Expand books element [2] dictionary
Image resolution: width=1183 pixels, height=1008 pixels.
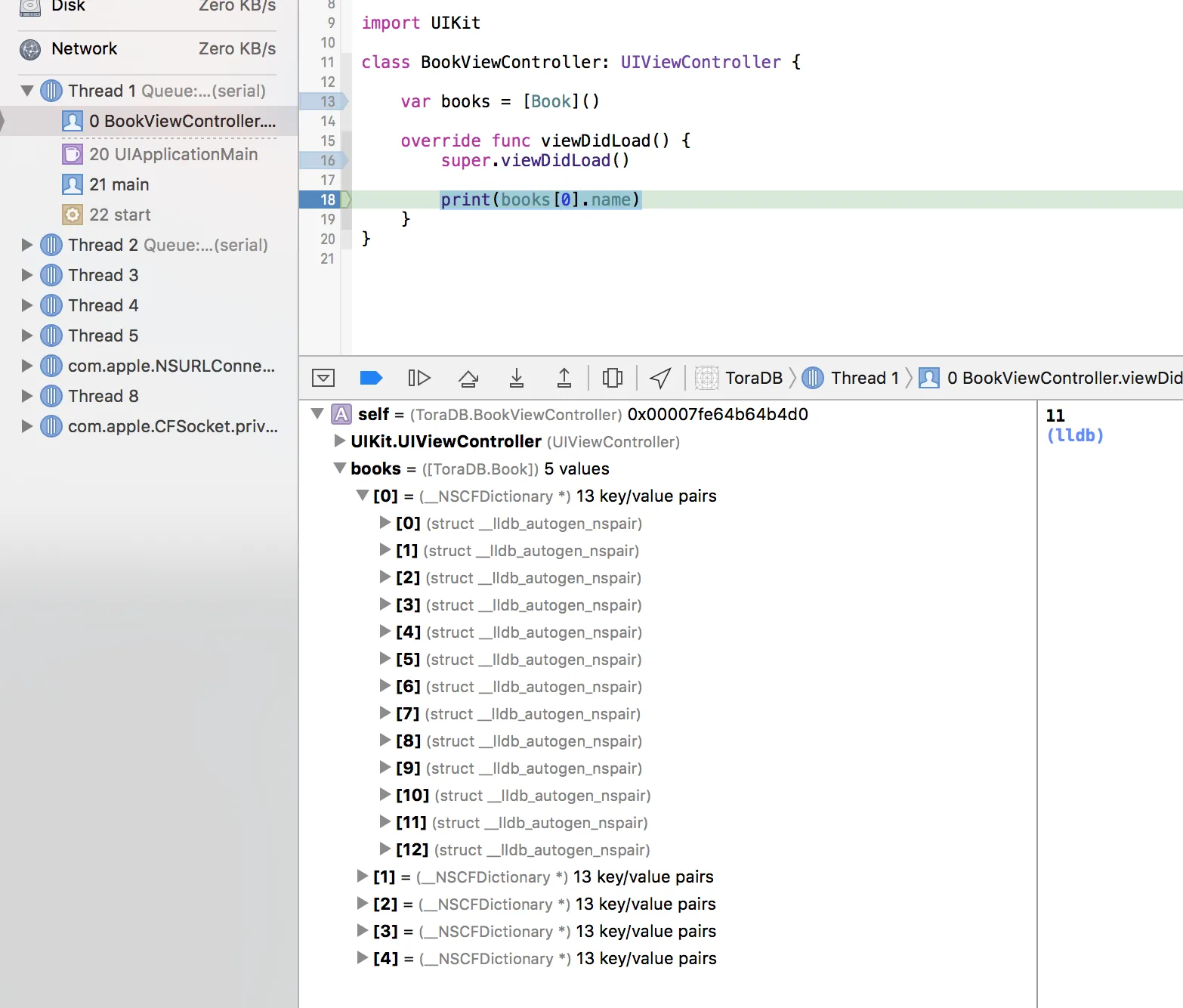[x=363, y=904]
